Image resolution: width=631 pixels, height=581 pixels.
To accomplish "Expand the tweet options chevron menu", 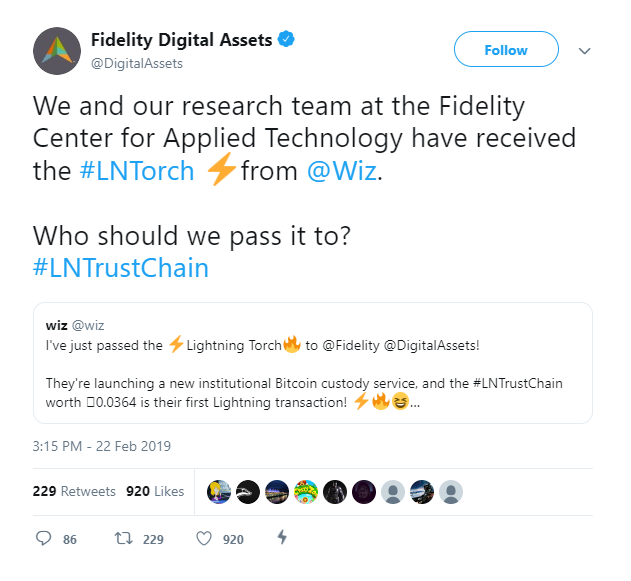I will pos(584,51).
